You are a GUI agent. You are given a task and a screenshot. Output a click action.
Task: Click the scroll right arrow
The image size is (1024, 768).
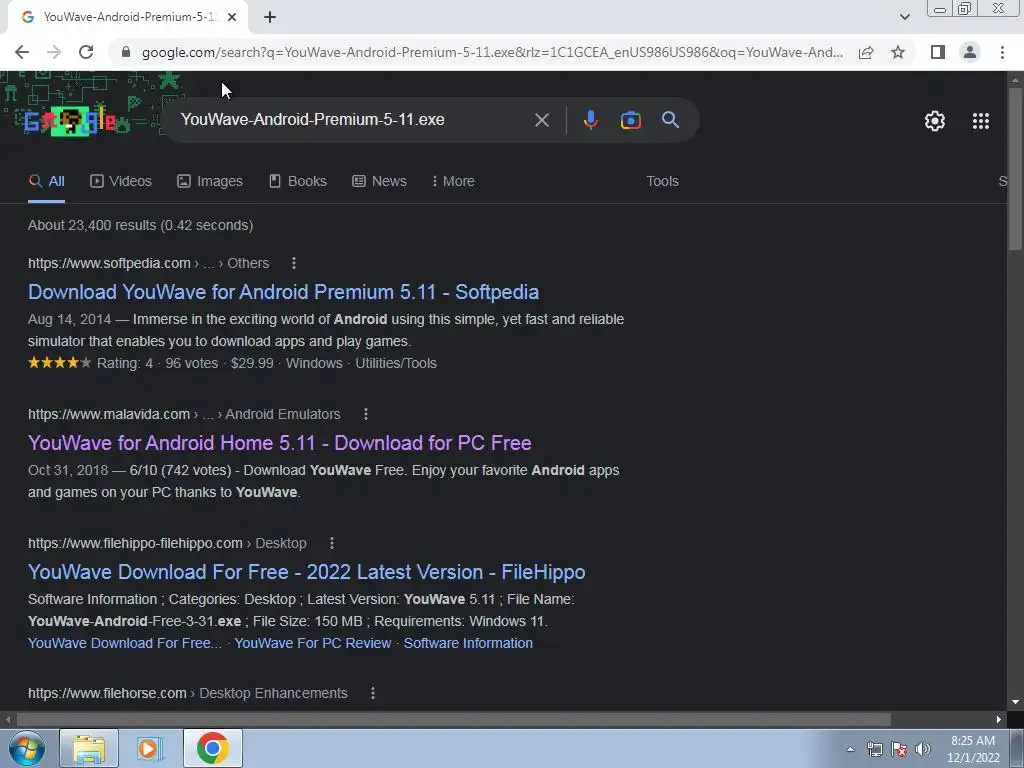(x=999, y=719)
